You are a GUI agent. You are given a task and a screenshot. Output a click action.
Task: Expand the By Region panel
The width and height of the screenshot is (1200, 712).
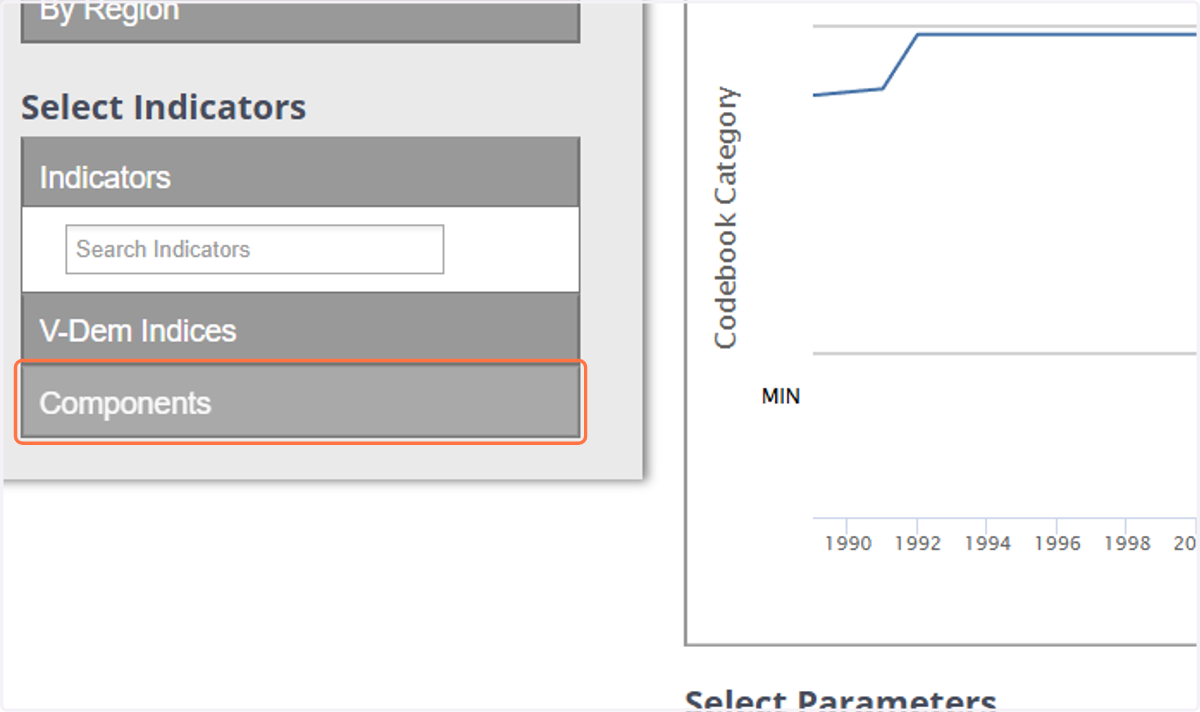point(300,20)
